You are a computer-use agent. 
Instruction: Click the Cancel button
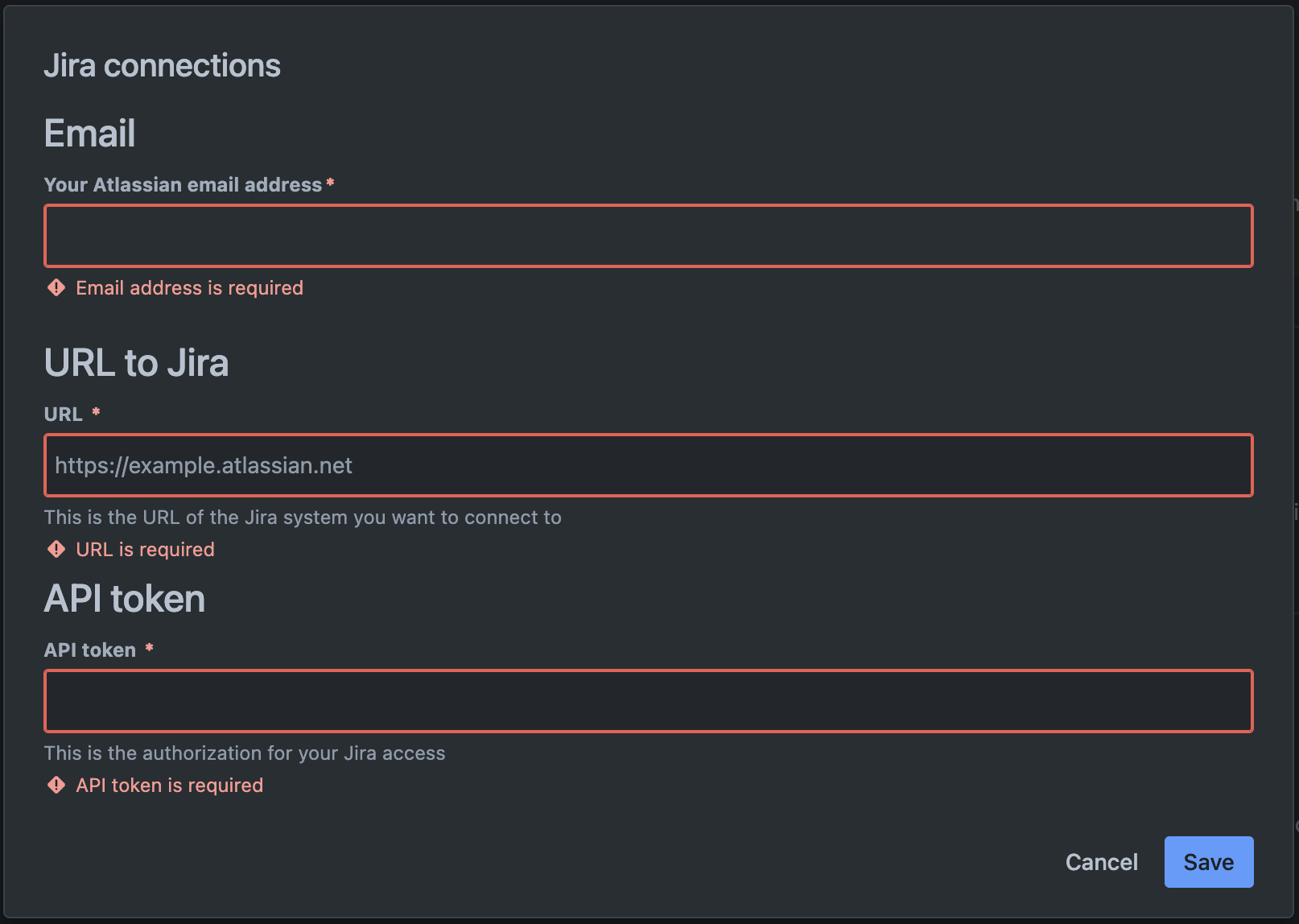[1101, 861]
